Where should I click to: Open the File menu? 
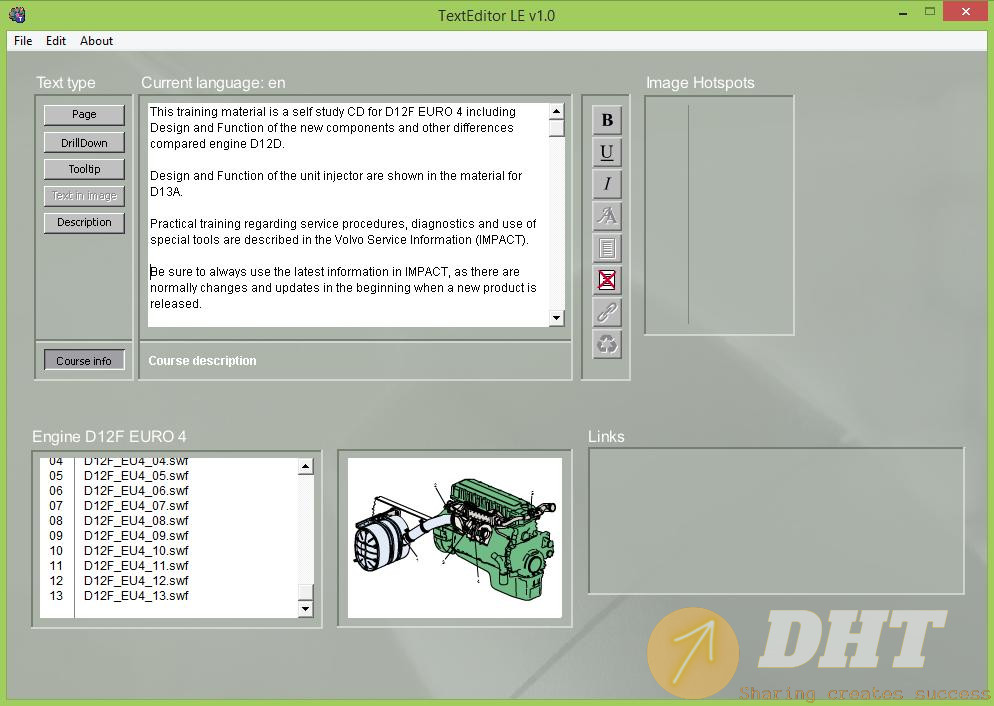[x=23, y=41]
